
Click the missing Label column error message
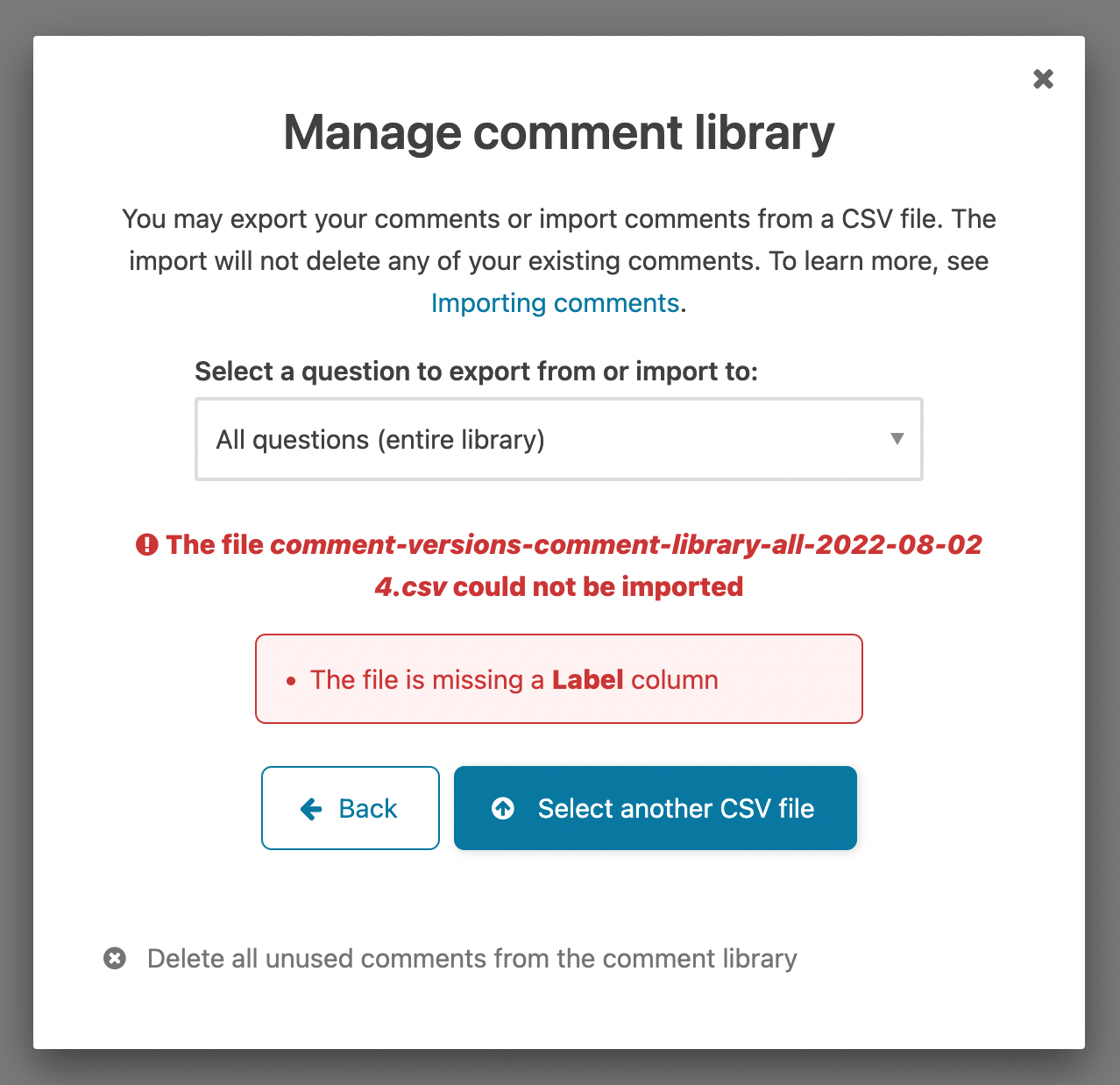tap(514, 679)
